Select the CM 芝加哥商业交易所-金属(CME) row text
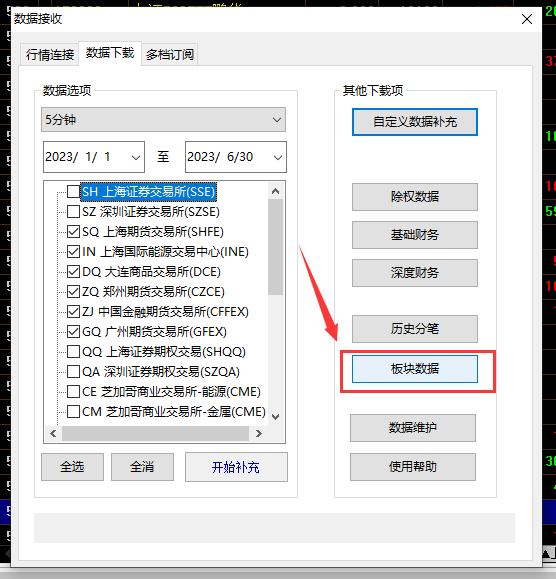Screen dimensions: 556x579 point(174,411)
